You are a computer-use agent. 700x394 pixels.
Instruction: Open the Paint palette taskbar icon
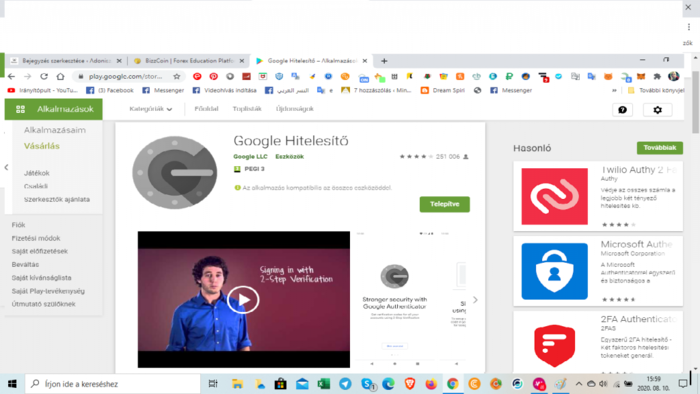(x=561, y=384)
